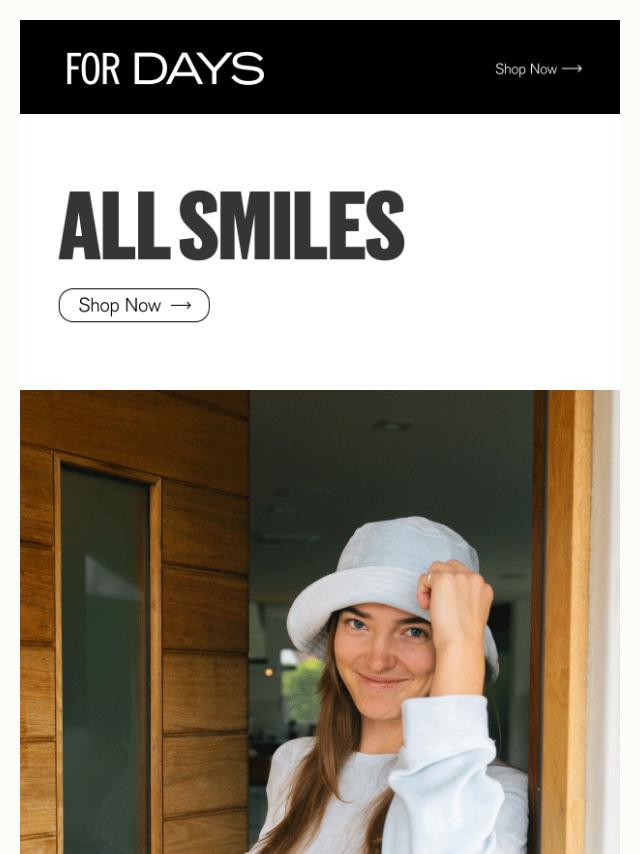
Task: Click the word DAYS in logo
Action: click(x=199, y=69)
